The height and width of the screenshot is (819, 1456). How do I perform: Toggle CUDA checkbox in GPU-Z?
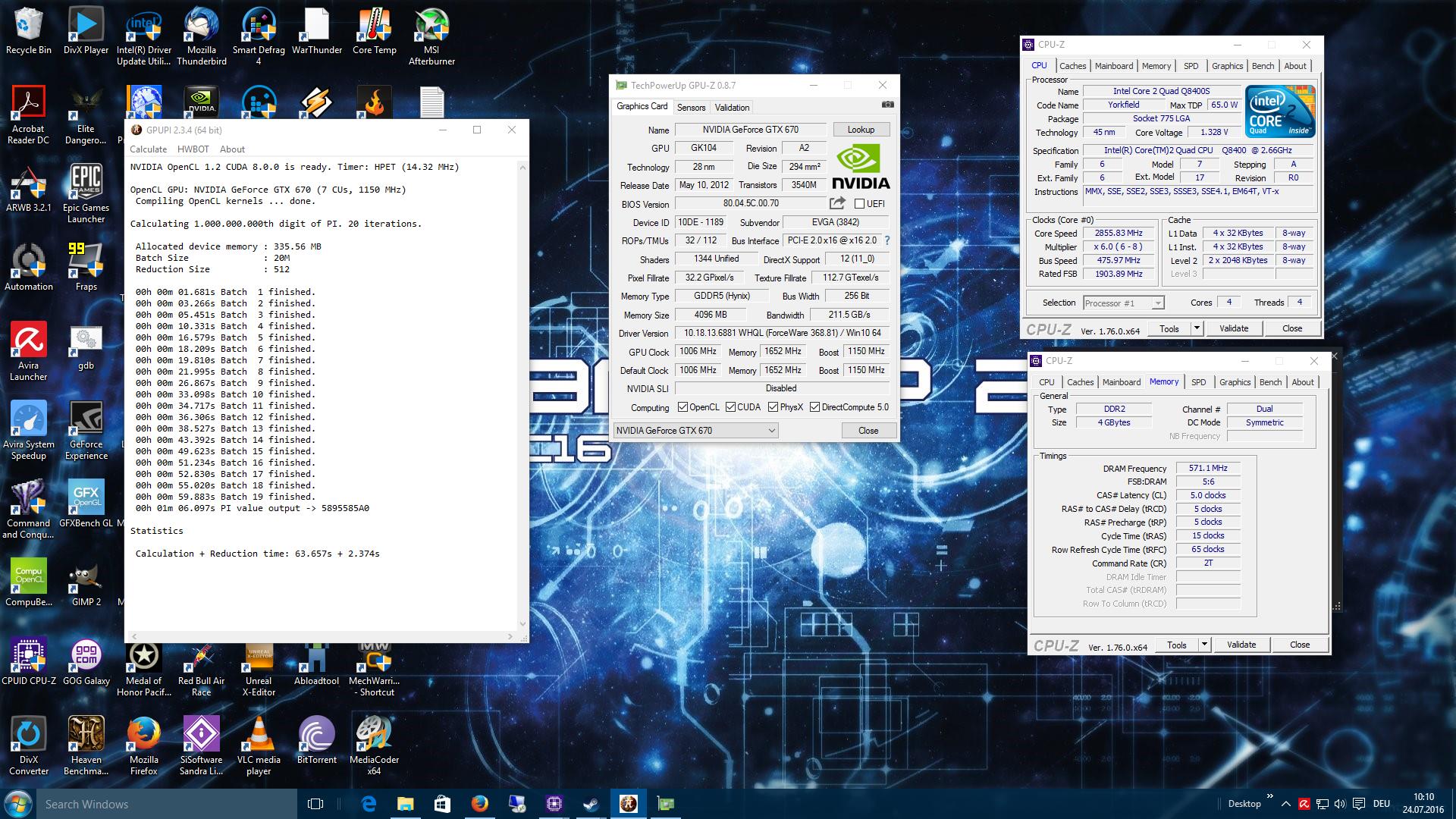[730, 407]
